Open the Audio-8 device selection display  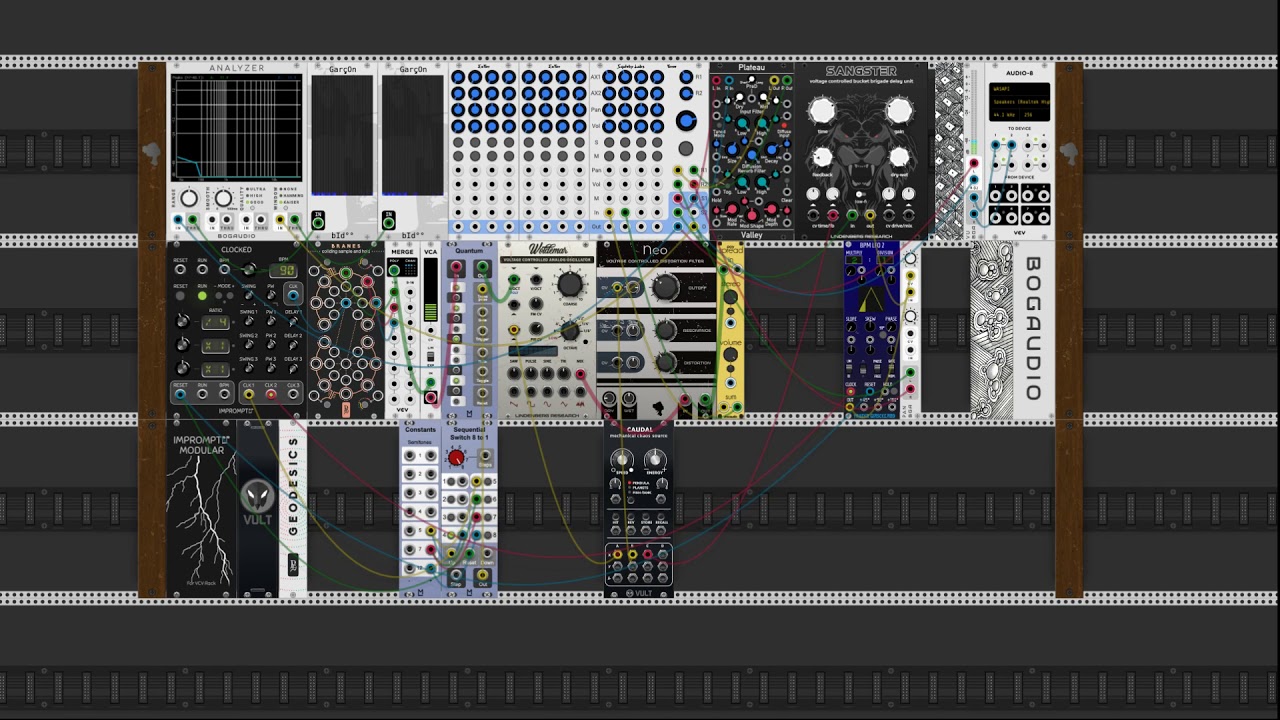coord(1019,102)
